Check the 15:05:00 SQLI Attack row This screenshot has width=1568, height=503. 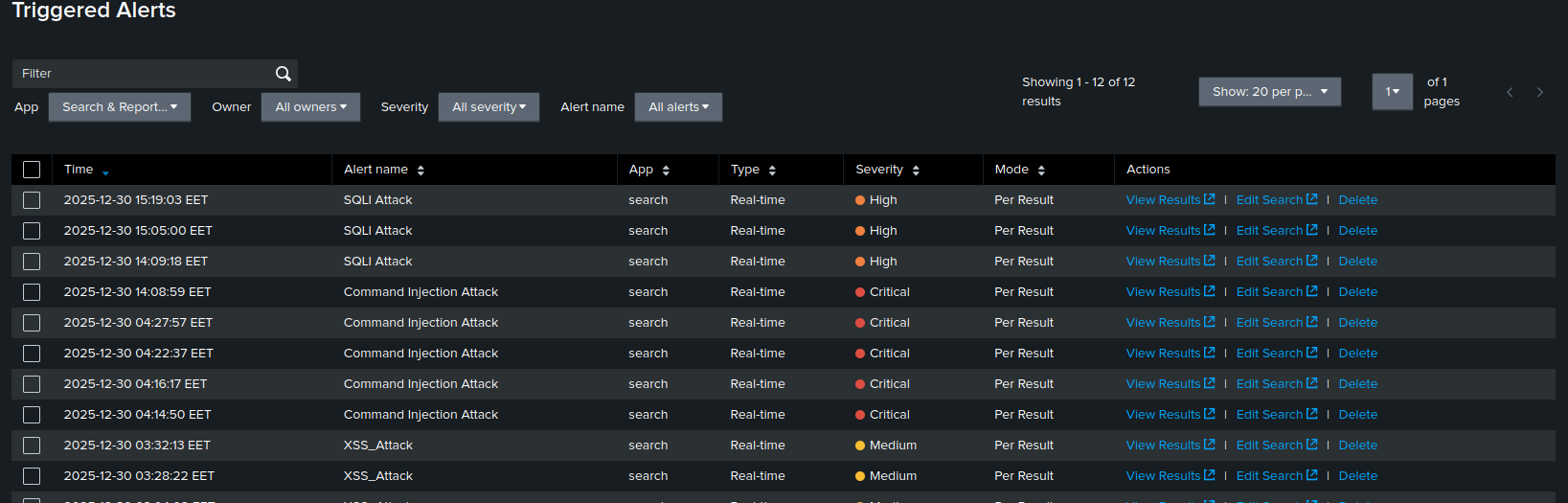point(32,231)
